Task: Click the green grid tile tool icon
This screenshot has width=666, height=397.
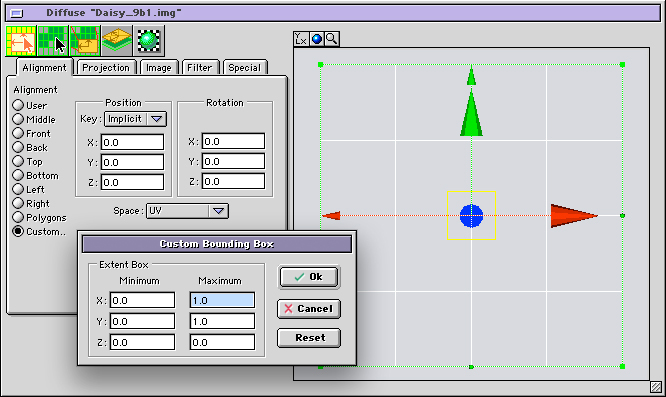Action: (x=53, y=41)
